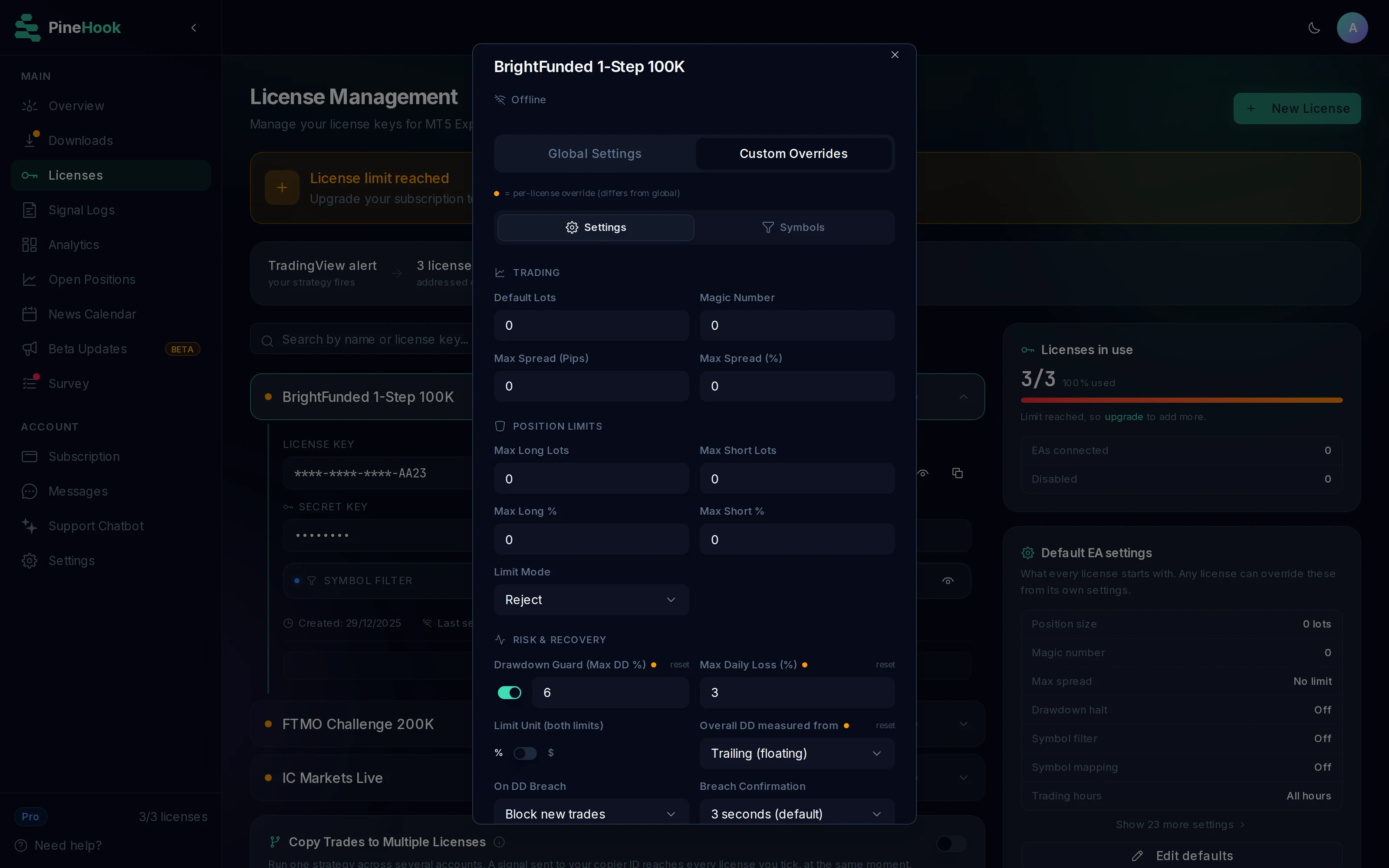Open Overall DD measured from dropdown
Image resolution: width=1389 pixels, height=868 pixels.
pos(797,753)
